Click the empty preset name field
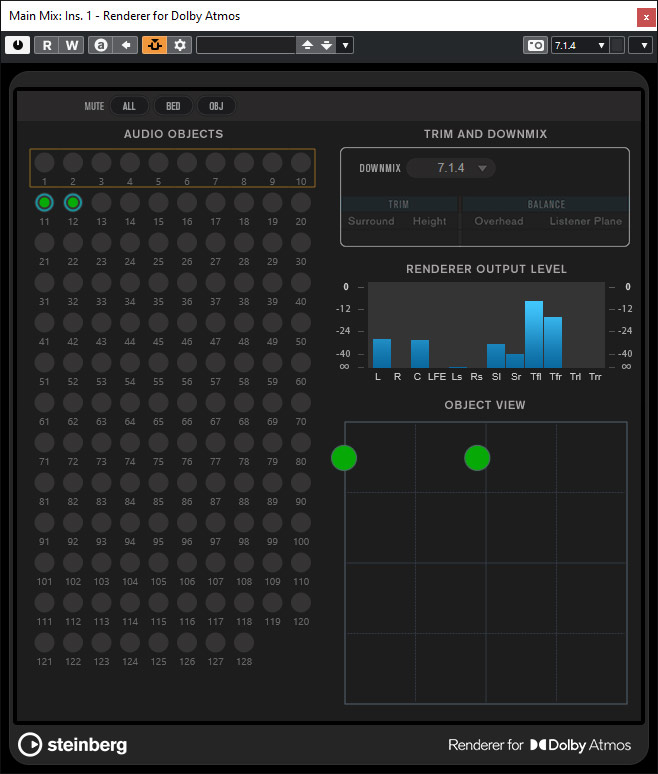The width and height of the screenshot is (658, 774). [246, 45]
